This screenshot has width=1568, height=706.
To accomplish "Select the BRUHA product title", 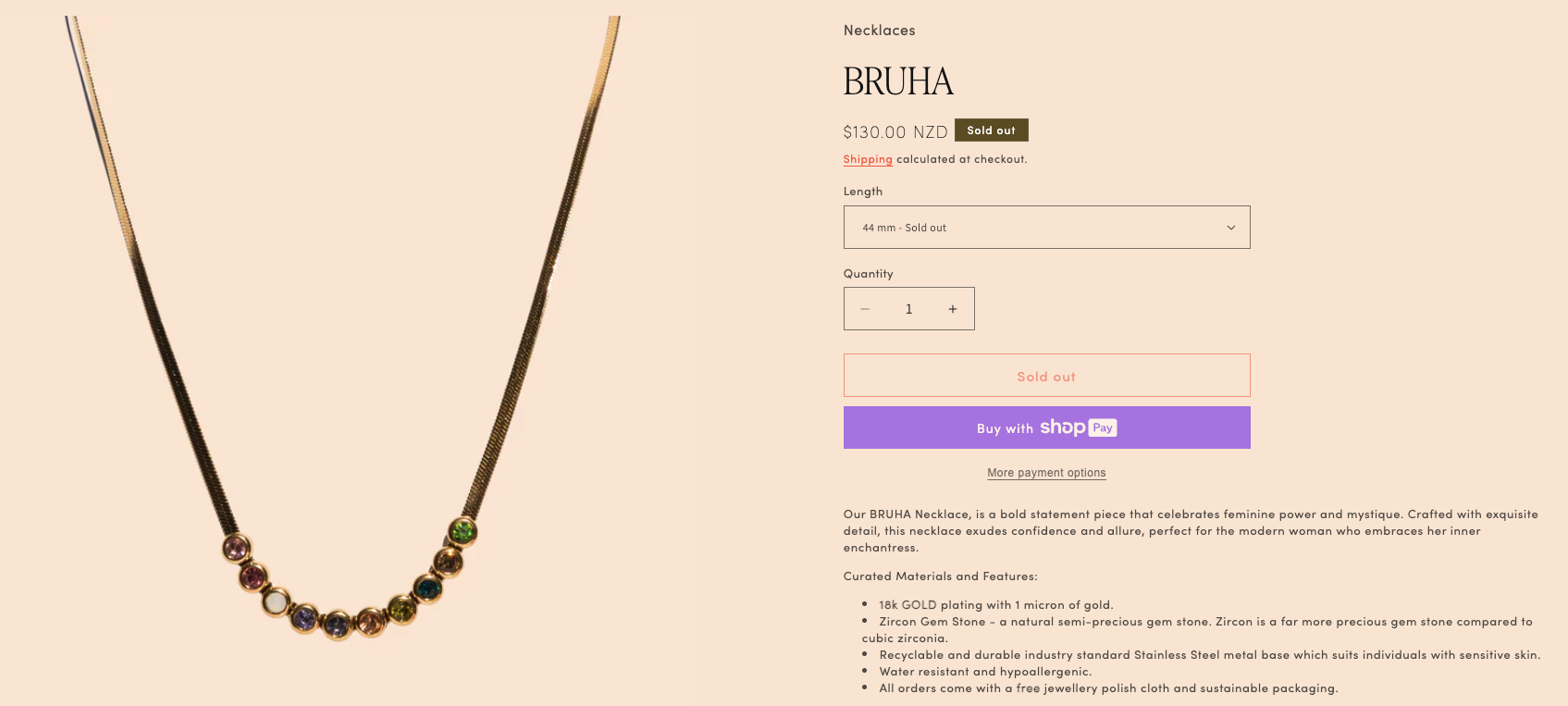I will pos(898,81).
